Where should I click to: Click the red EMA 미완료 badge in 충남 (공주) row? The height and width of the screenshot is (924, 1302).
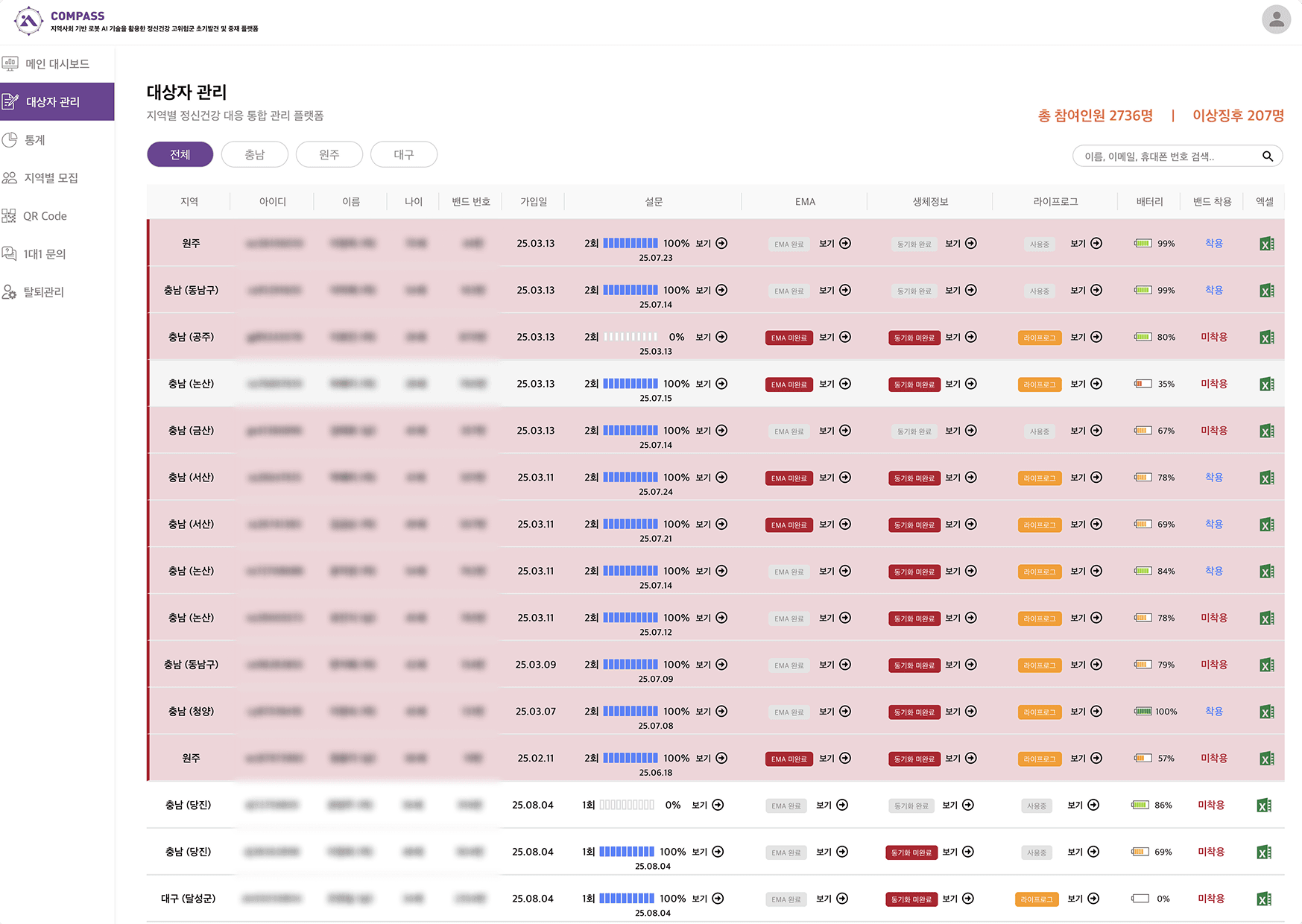pos(789,338)
